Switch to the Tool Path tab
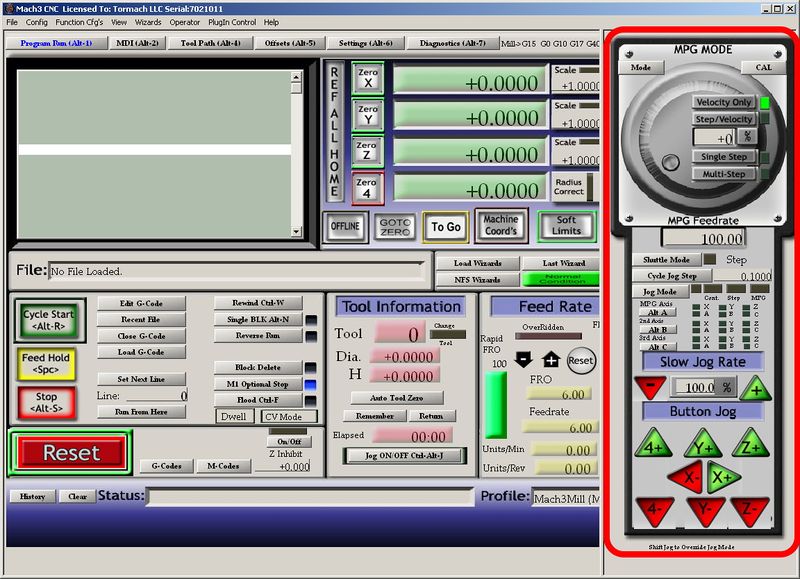 point(210,43)
